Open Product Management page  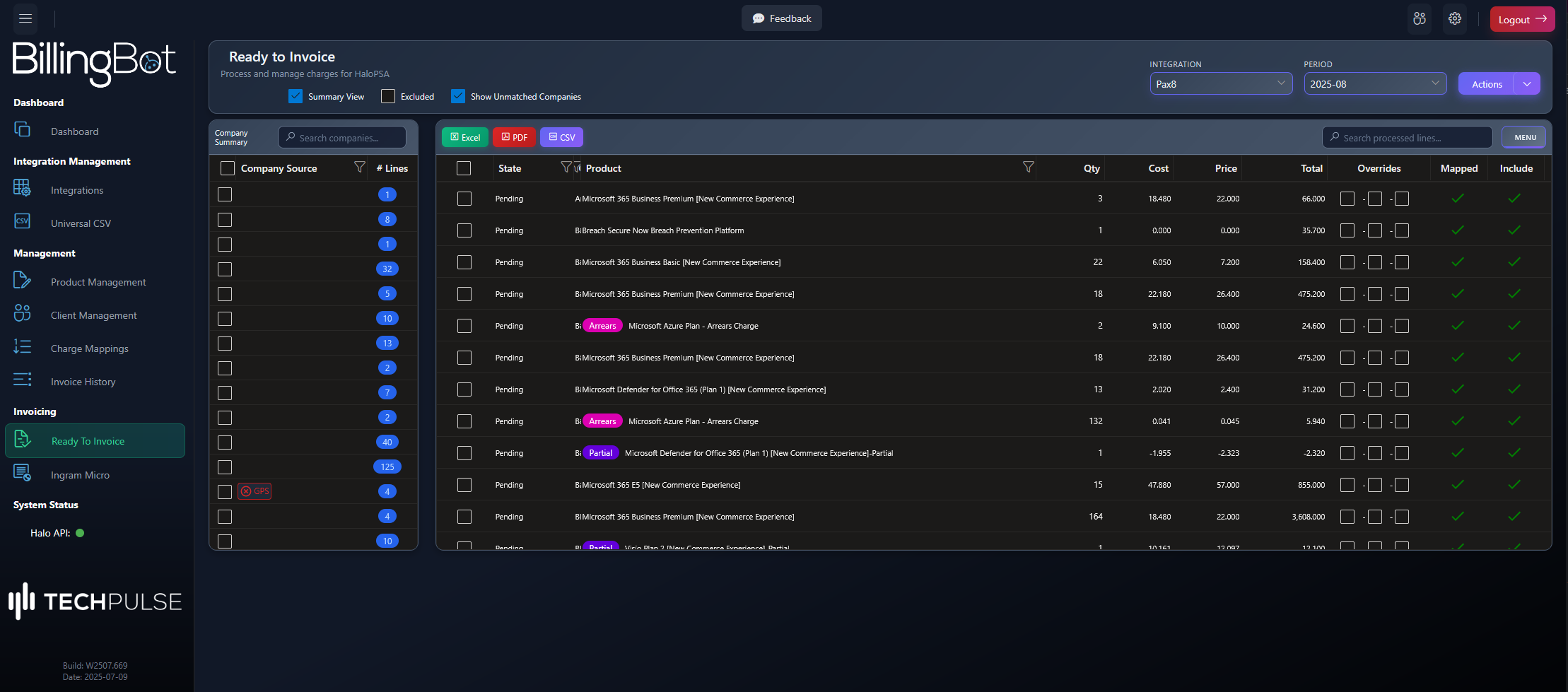pos(98,282)
